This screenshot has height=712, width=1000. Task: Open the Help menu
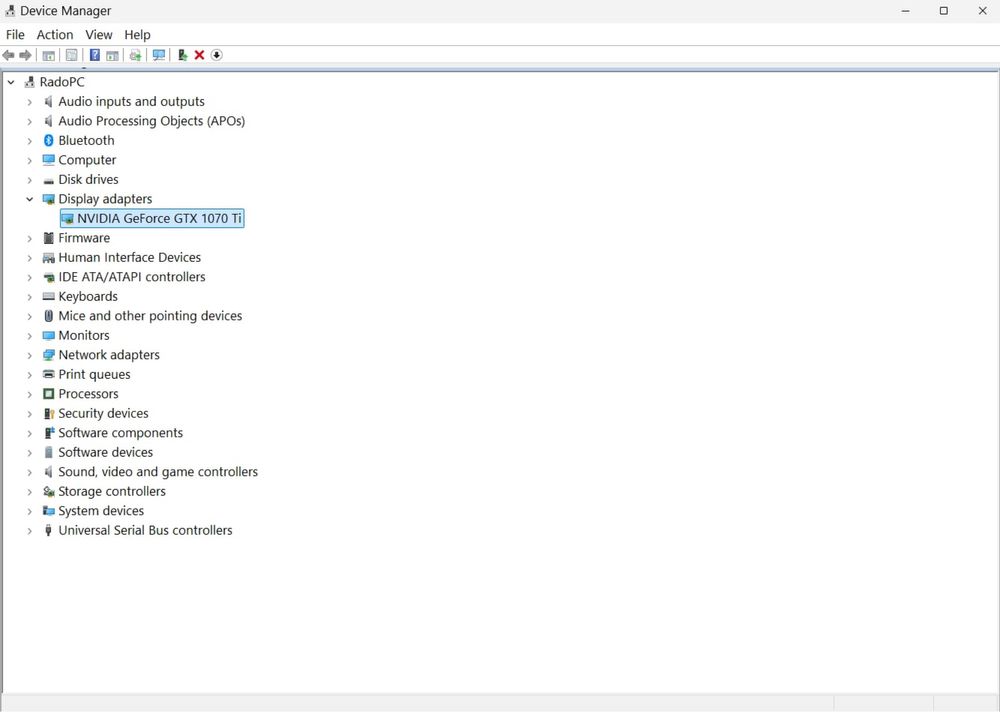coord(137,34)
